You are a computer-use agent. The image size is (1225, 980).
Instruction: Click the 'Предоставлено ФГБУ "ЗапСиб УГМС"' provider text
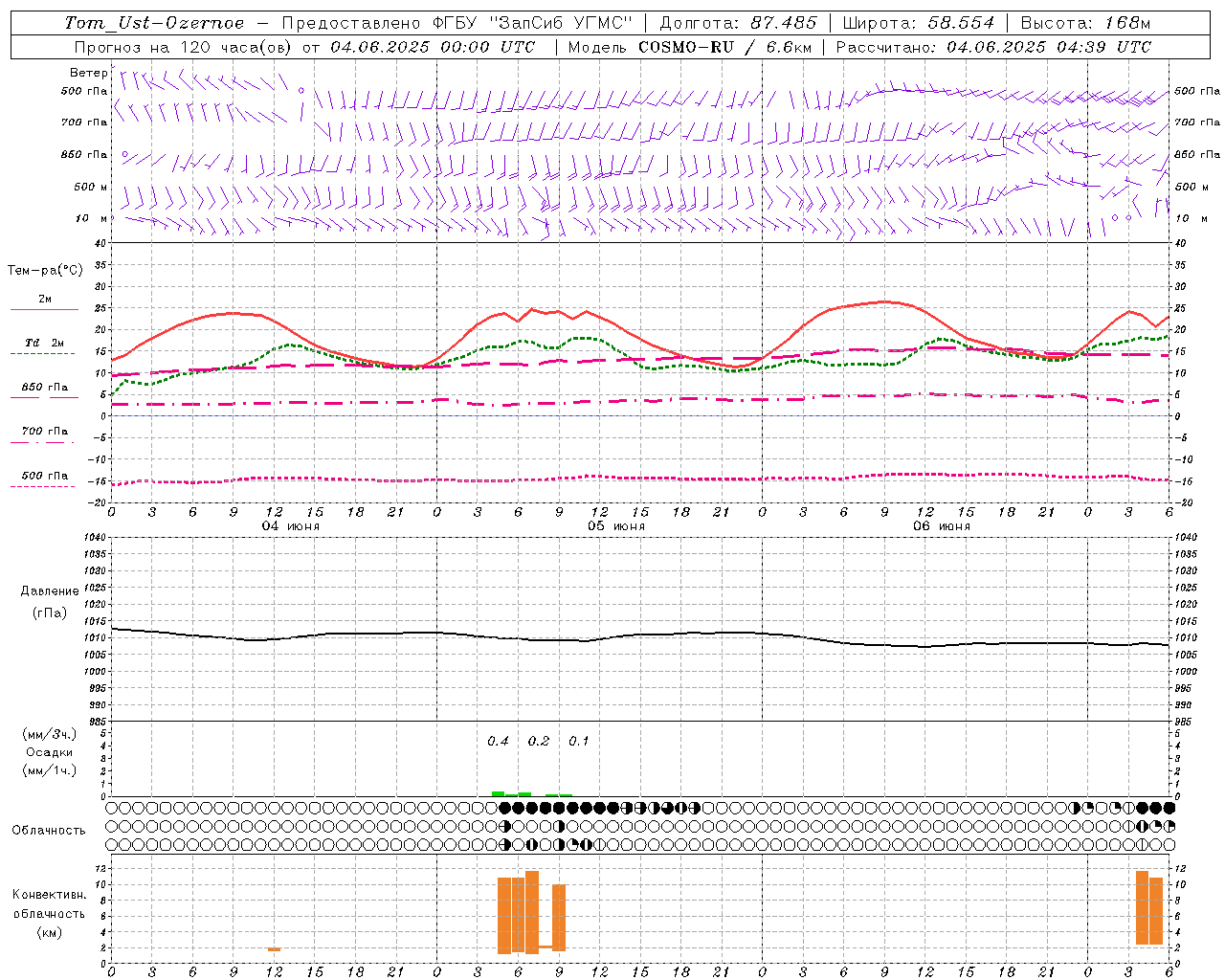(458, 23)
